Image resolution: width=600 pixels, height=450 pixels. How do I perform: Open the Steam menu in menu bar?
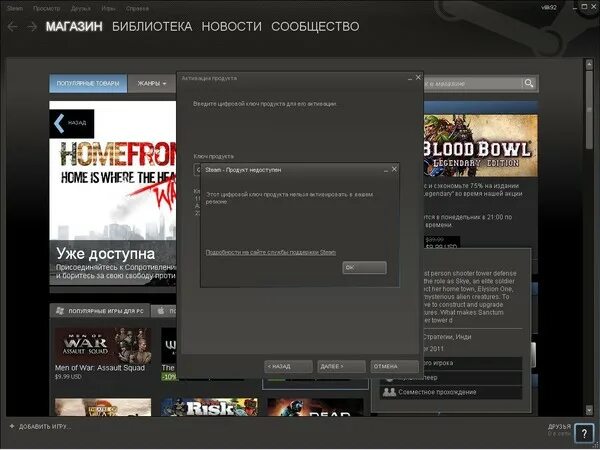click(15, 8)
